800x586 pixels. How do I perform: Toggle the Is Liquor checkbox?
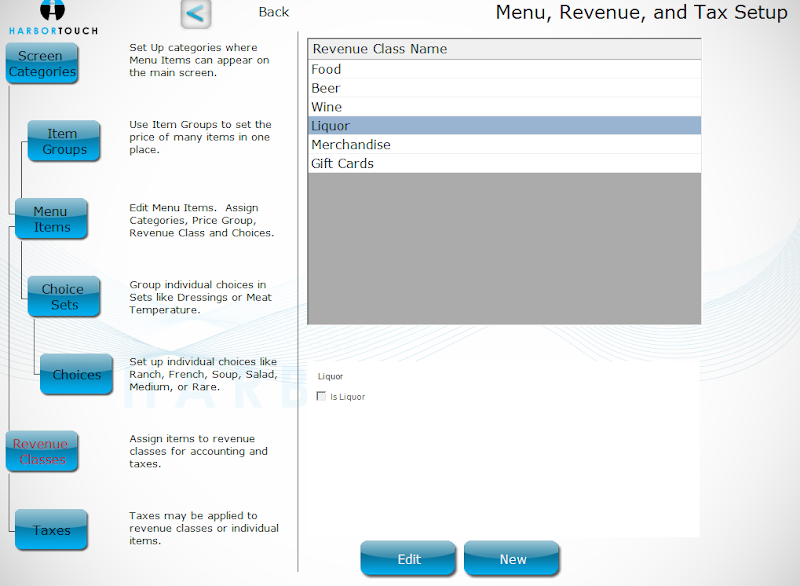click(321, 396)
